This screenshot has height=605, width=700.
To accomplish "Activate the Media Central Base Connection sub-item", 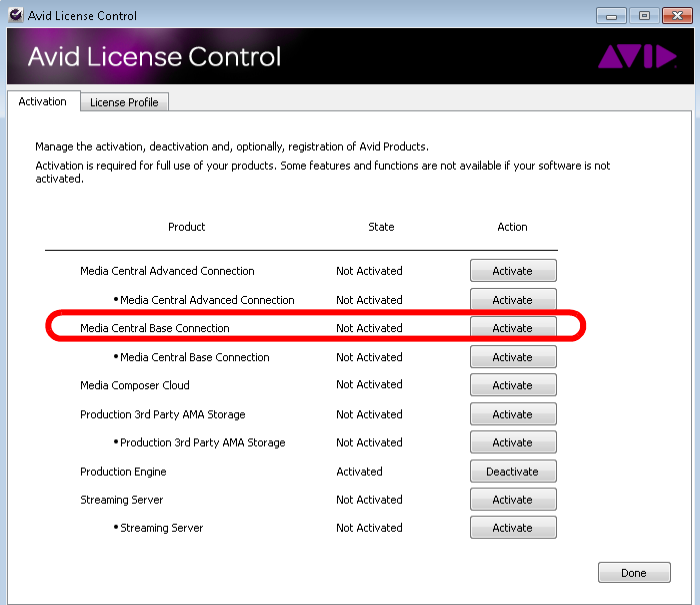I will [x=513, y=357].
